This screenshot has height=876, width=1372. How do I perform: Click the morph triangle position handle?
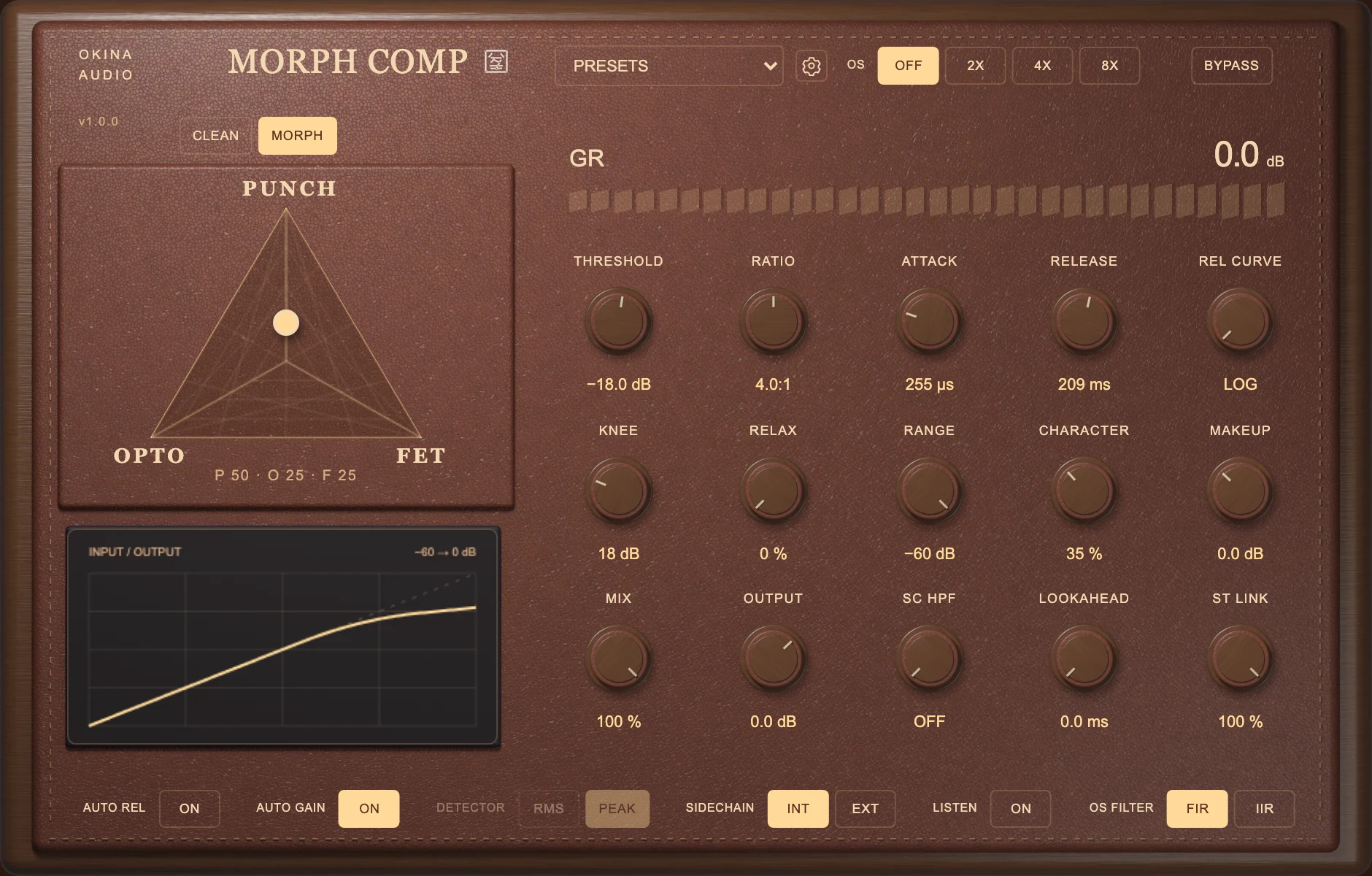pyautogui.click(x=286, y=323)
